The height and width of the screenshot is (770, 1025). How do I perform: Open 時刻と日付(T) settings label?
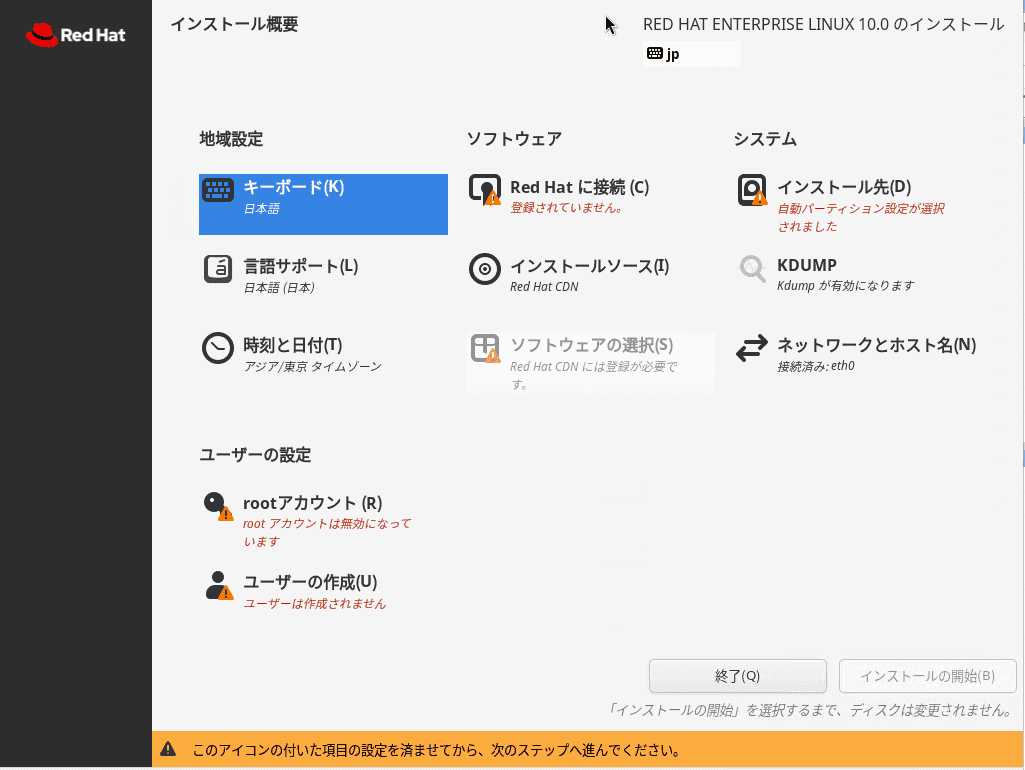point(293,345)
